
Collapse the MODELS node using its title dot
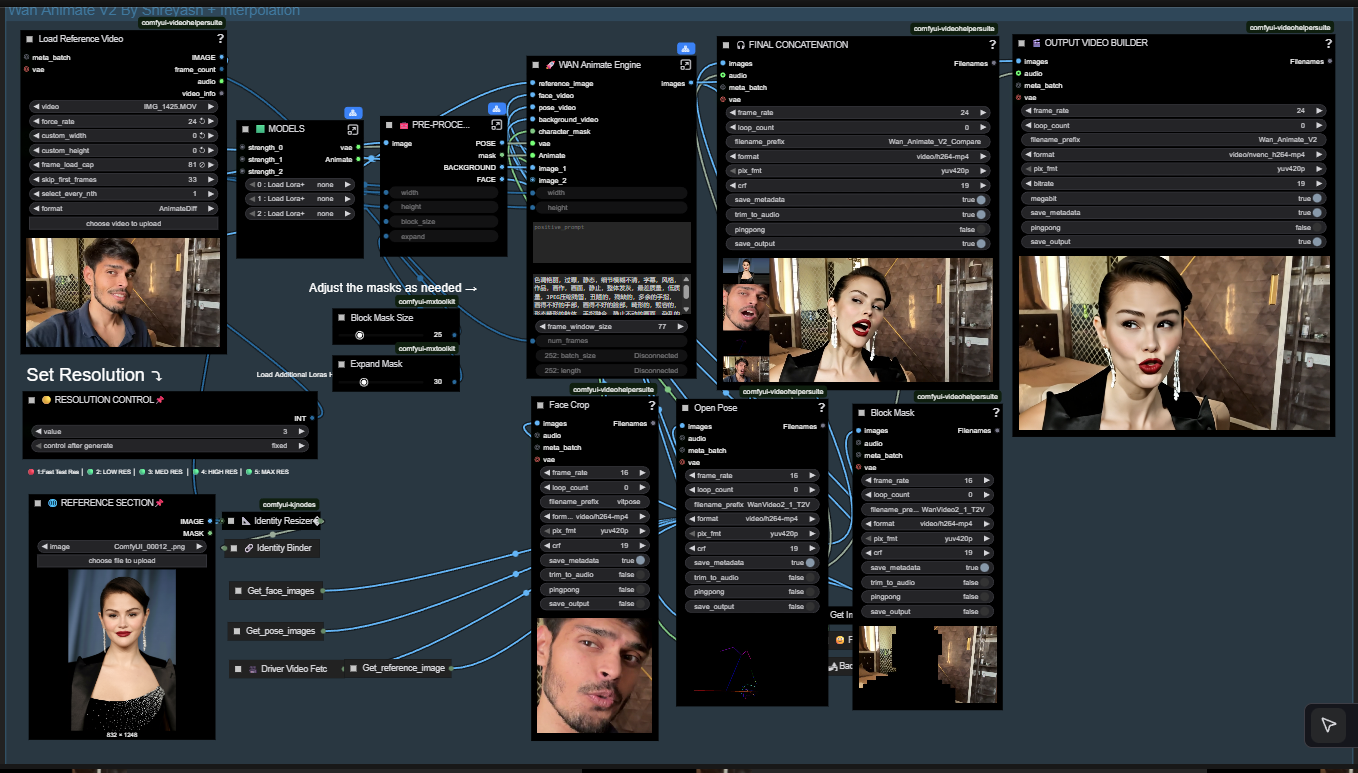coord(246,129)
